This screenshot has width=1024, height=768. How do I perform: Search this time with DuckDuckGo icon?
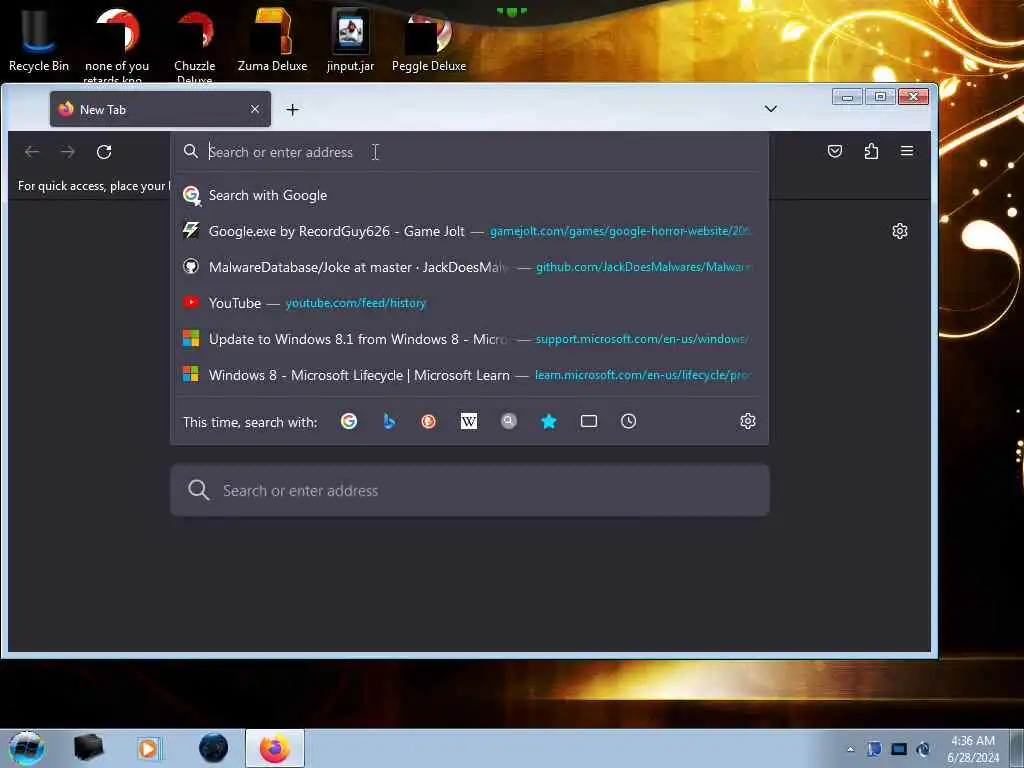click(428, 421)
